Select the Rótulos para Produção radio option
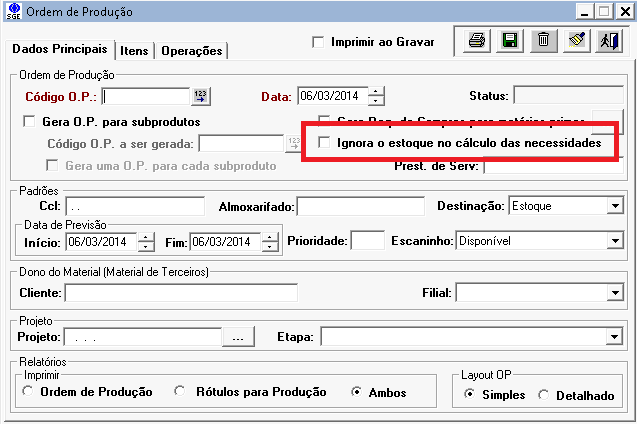637x424 pixels. tap(180, 392)
